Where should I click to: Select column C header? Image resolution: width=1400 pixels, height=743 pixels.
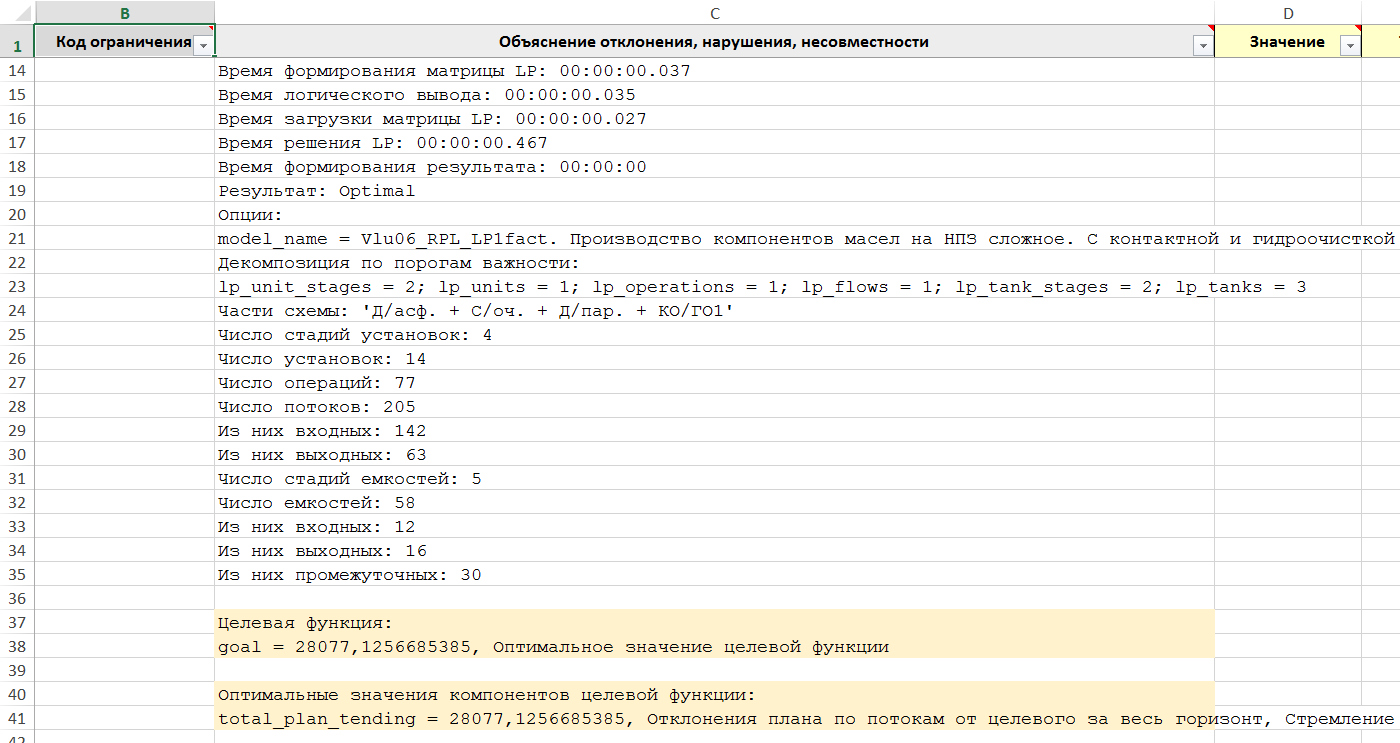pos(714,12)
